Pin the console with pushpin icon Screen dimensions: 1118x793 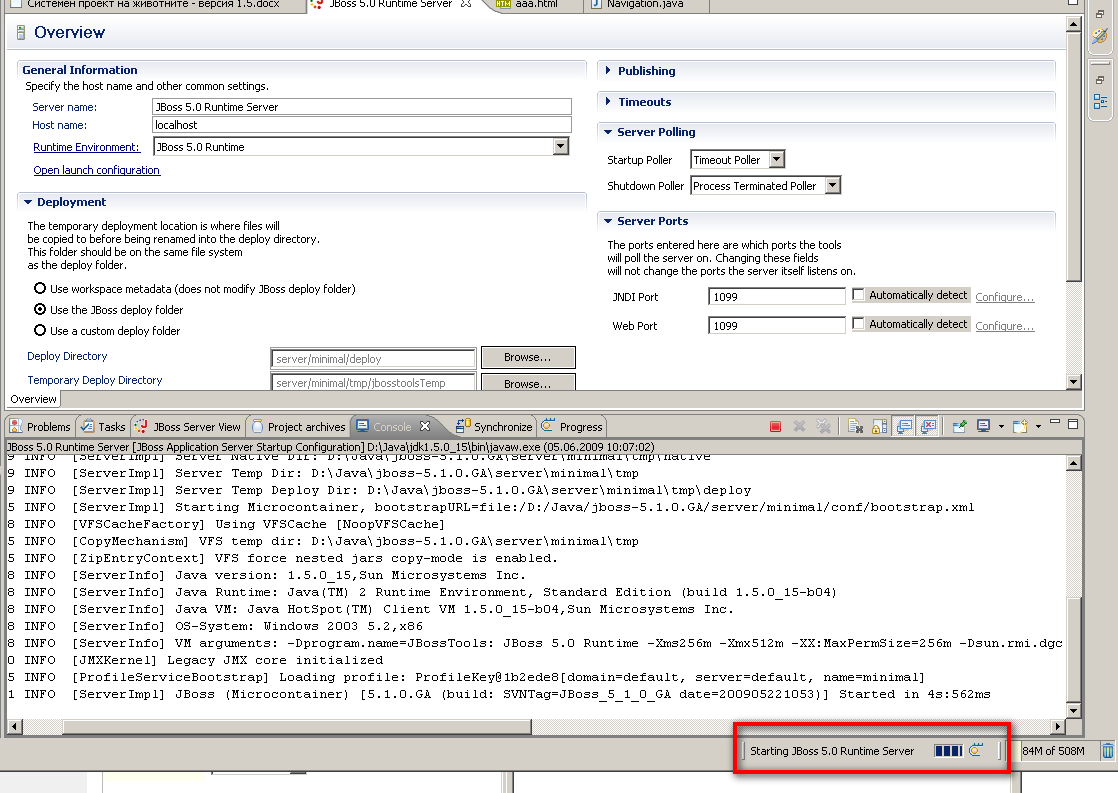(x=960, y=426)
